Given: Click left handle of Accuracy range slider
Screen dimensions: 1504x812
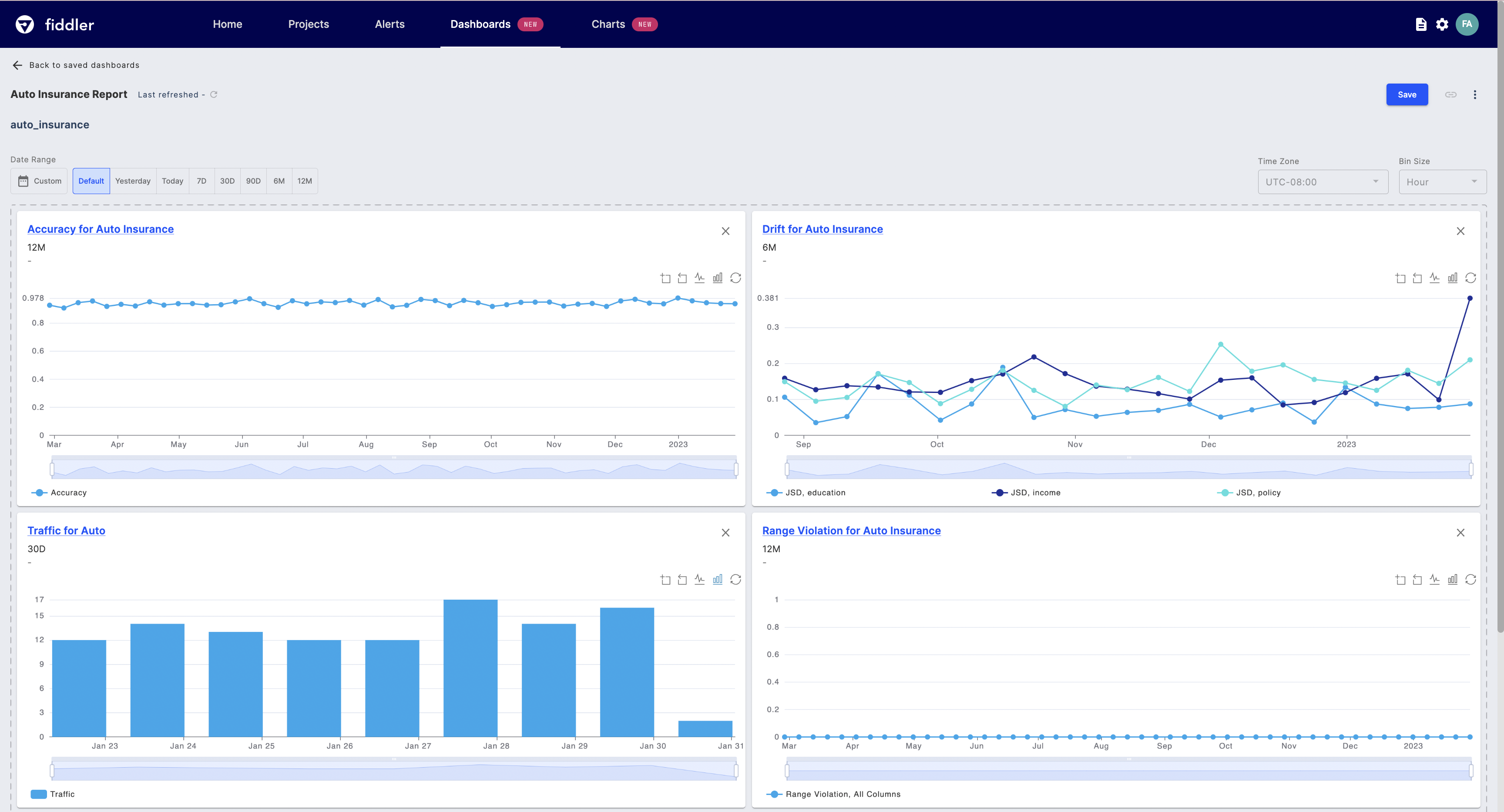Looking at the screenshot, I should pyautogui.click(x=52, y=469).
